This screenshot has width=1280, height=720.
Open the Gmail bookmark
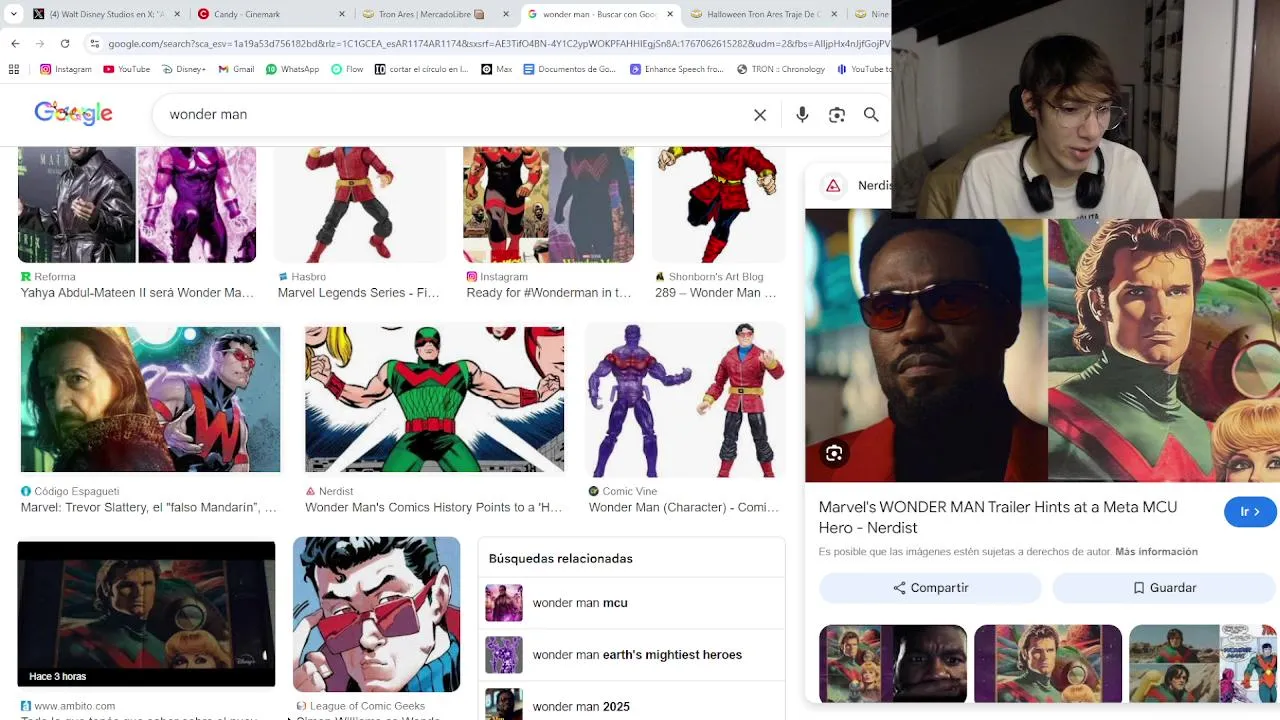236,69
